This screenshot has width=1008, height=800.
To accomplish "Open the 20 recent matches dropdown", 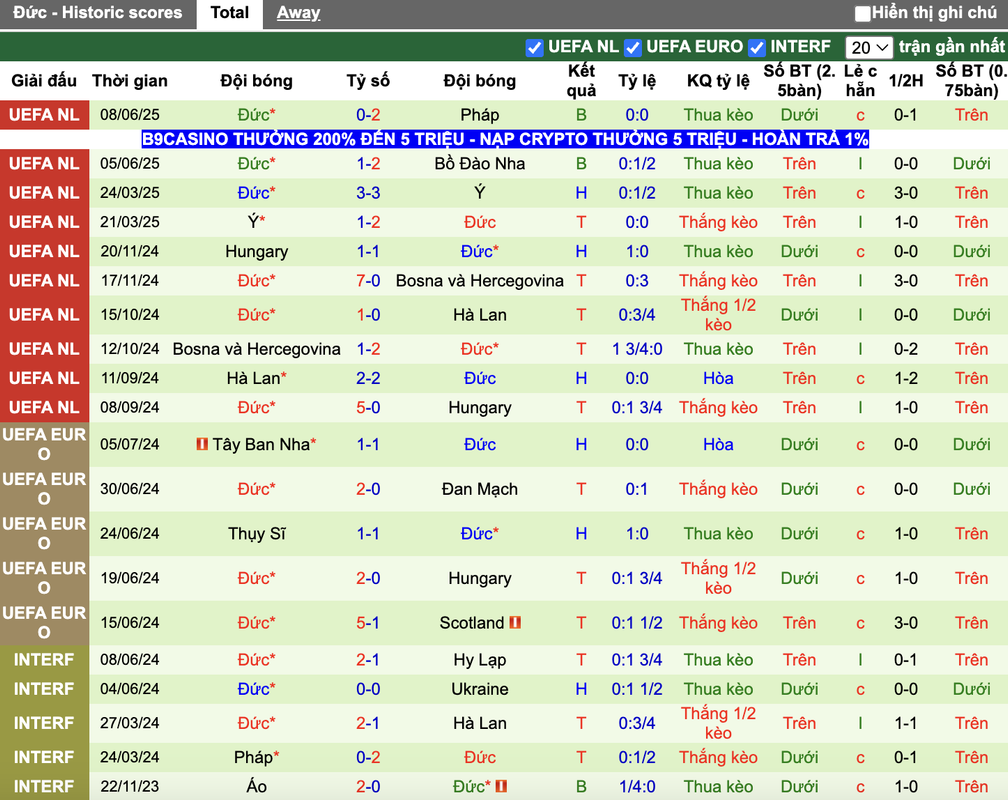I will pos(868,48).
